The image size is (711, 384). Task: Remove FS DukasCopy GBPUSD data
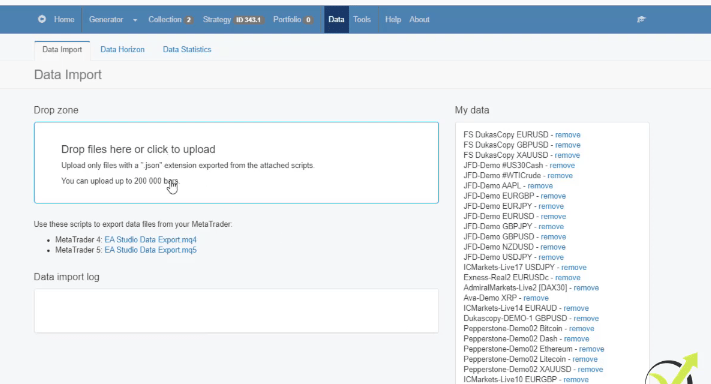point(568,145)
